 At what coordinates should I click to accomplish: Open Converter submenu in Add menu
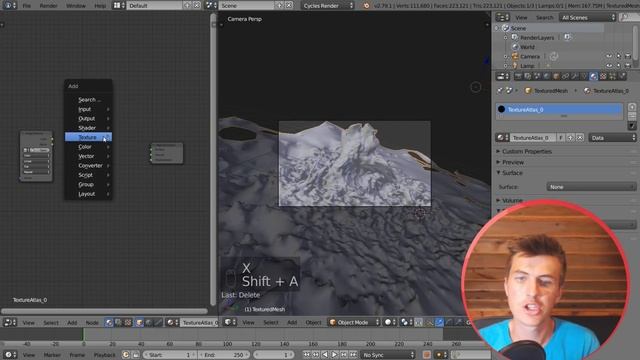tap(88, 166)
